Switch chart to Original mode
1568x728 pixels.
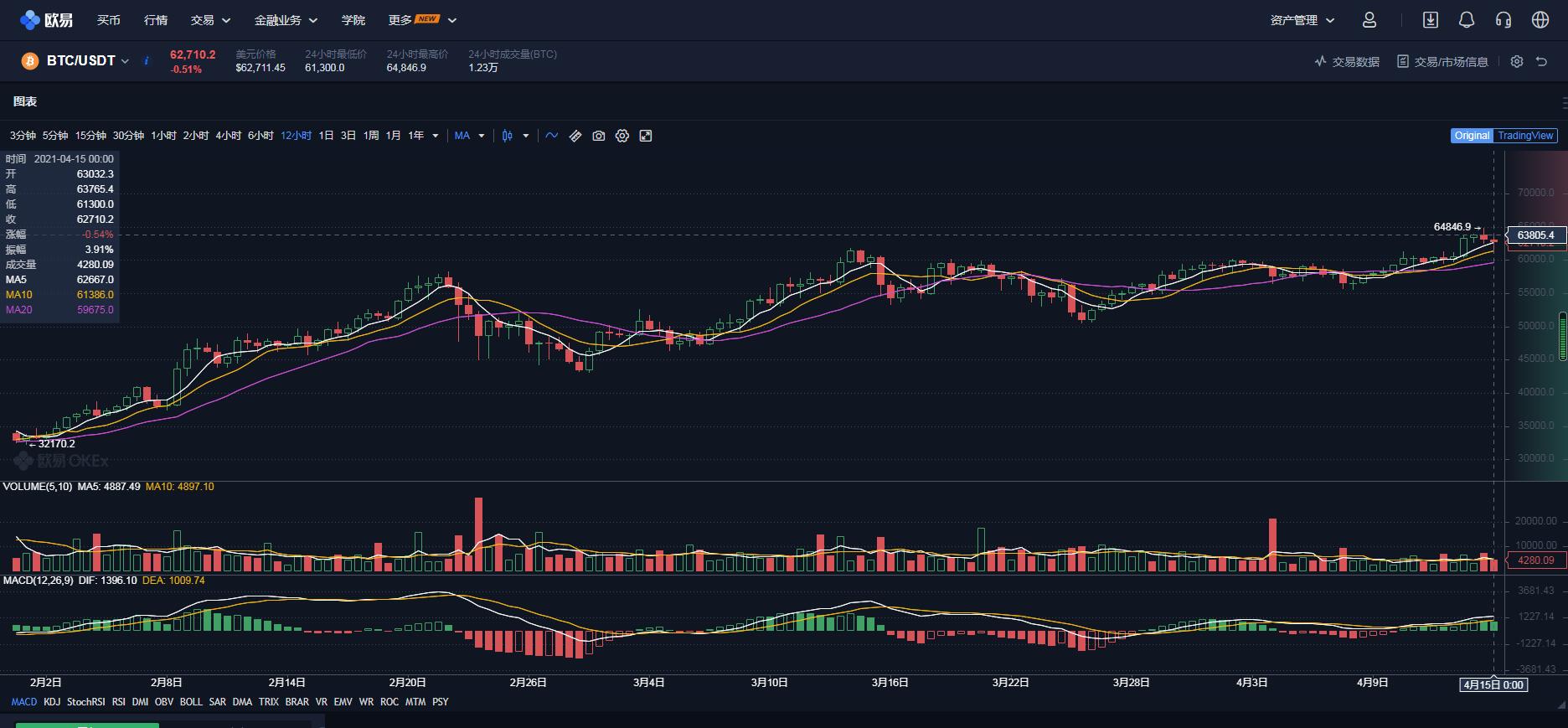coord(1472,136)
